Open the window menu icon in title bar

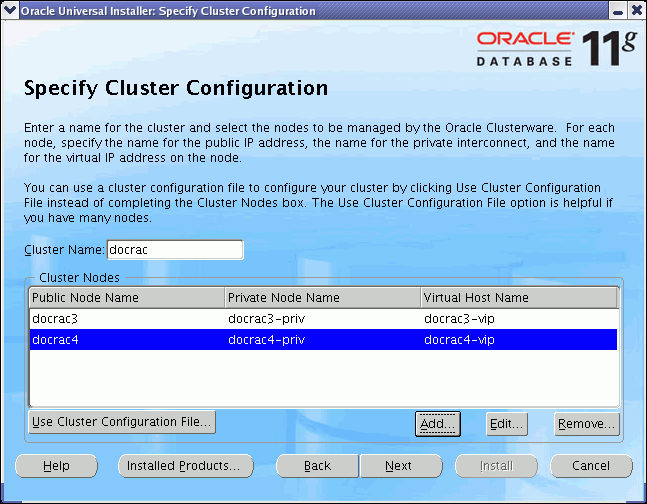[x=10, y=10]
